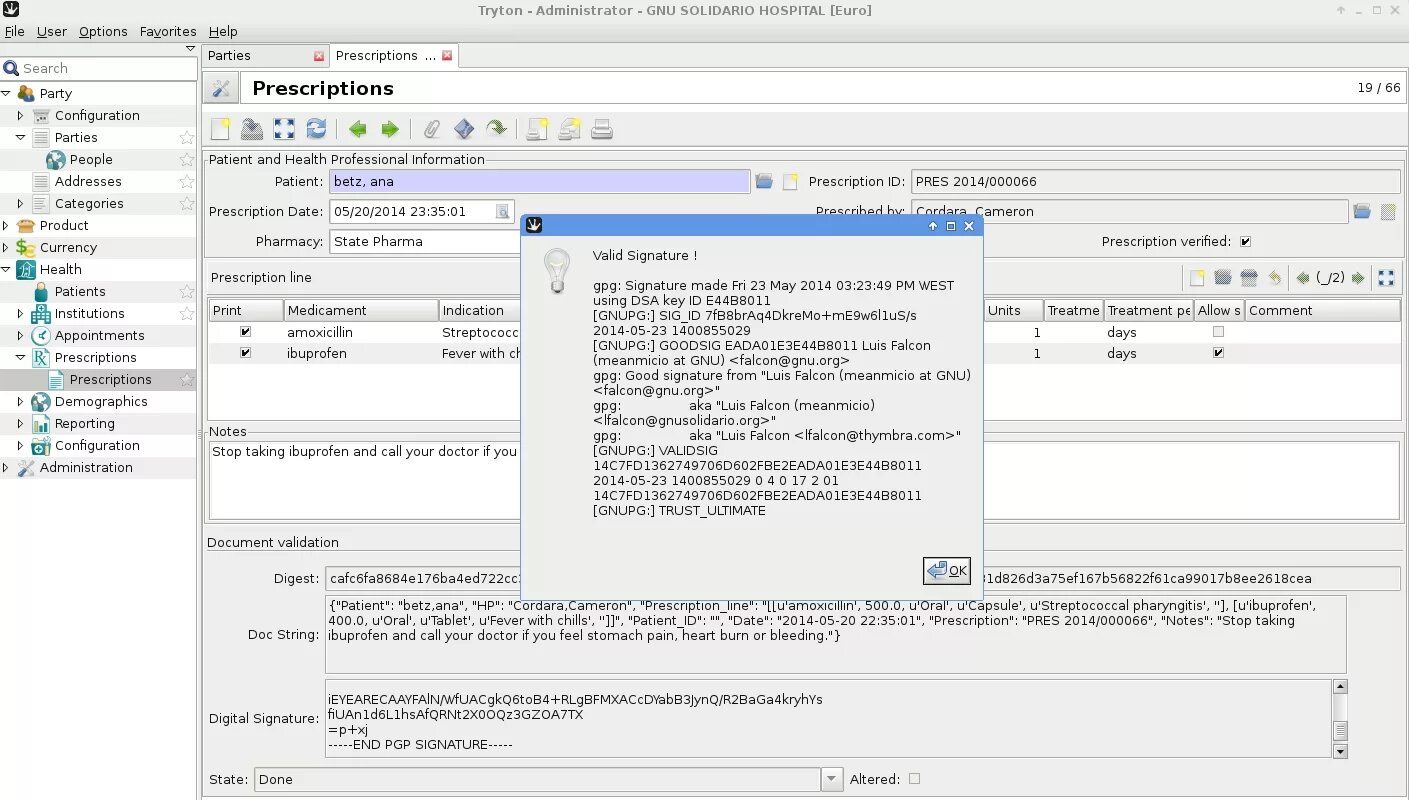Toggle Allow substitution for amoxicillin row
The height and width of the screenshot is (800, 1409).
(1218, 331)
